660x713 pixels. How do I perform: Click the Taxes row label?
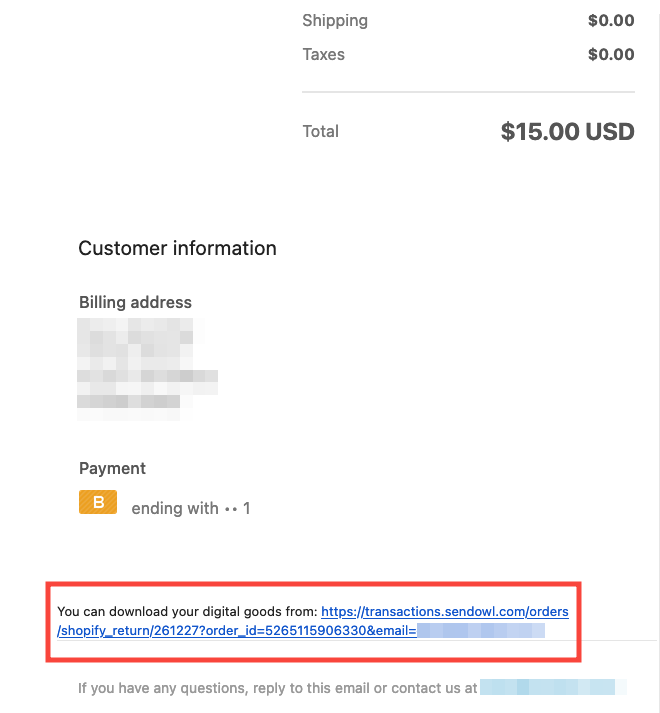pos(323,55)
